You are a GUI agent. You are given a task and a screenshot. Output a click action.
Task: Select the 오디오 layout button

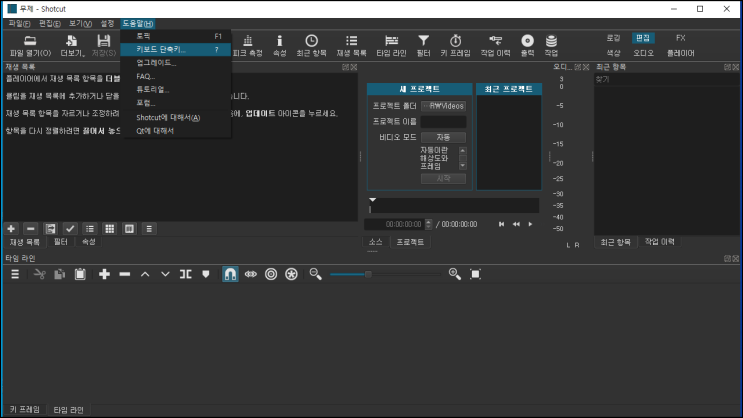coord(643,53)
